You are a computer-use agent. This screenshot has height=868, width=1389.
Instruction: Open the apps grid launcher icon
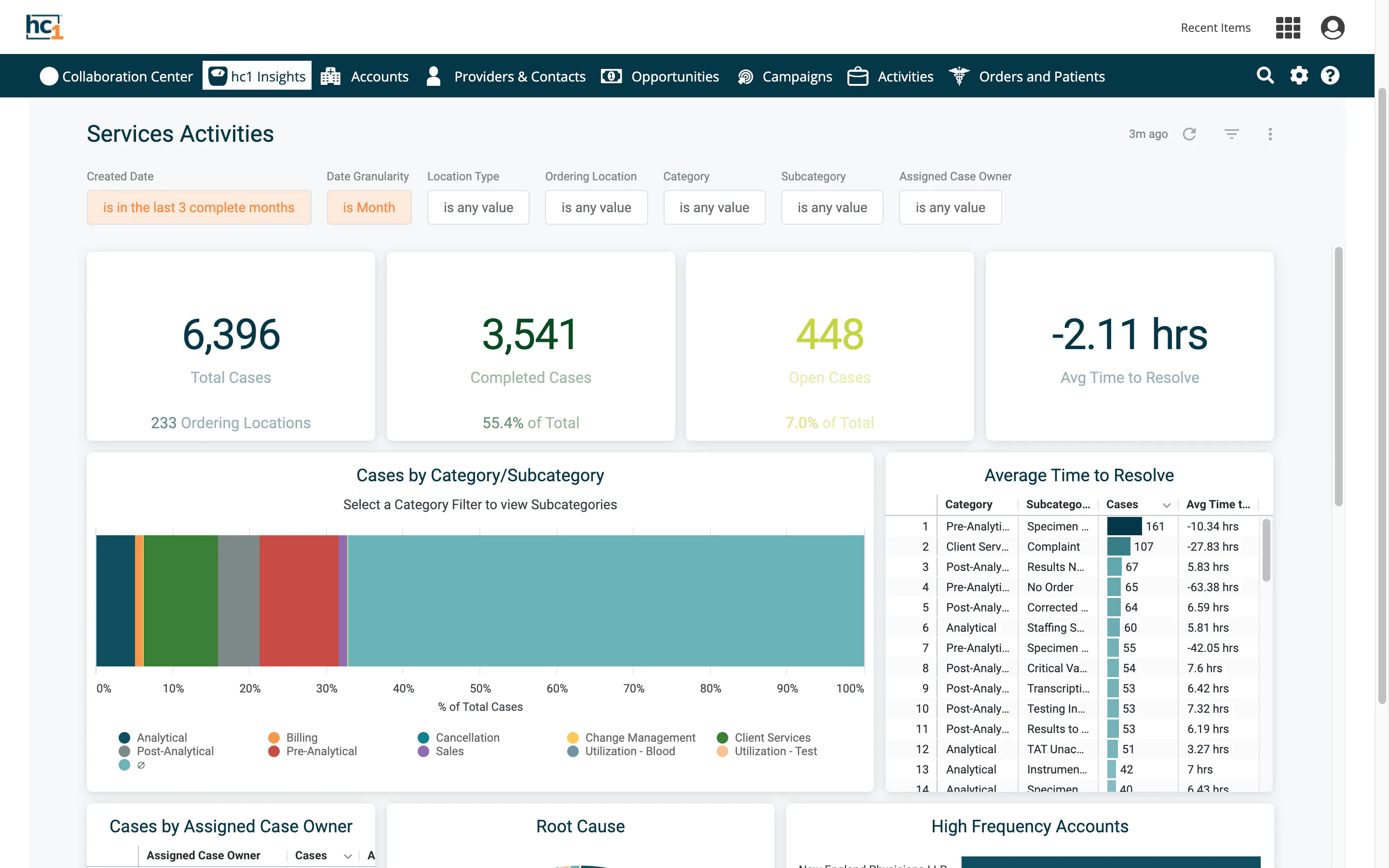(x=1287, y=27)
